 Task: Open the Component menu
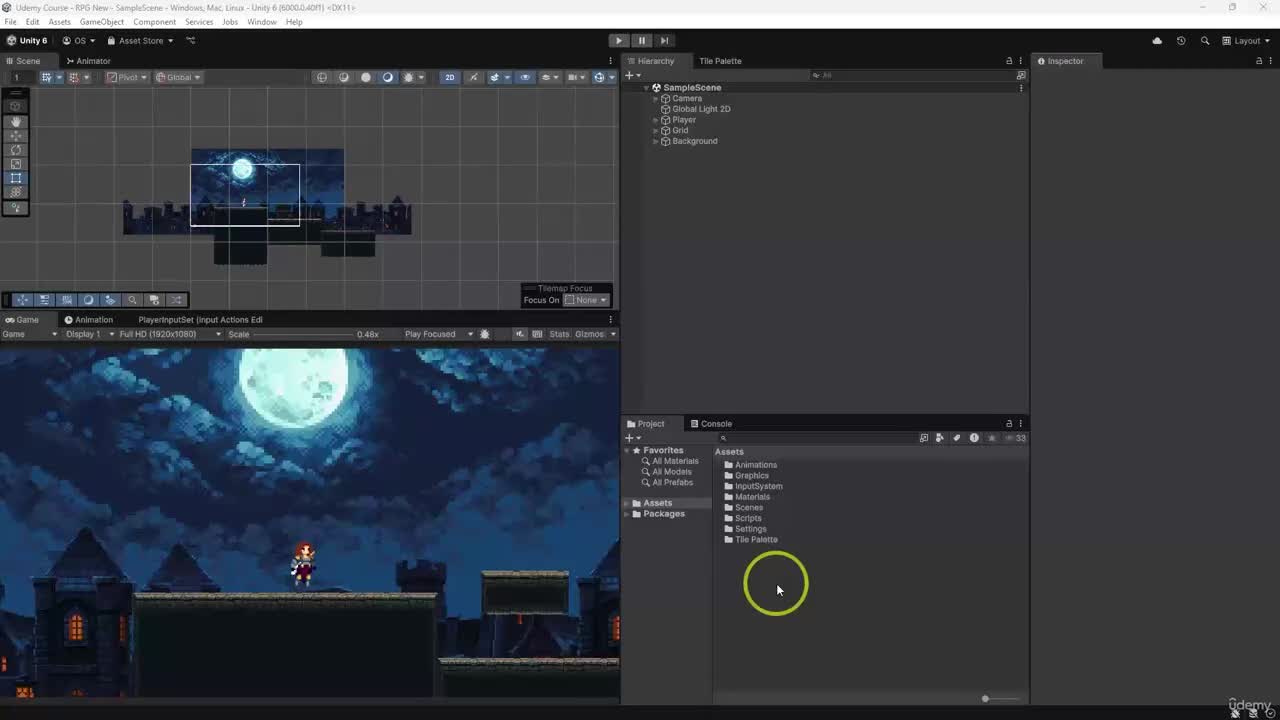(x=154, y=22)
